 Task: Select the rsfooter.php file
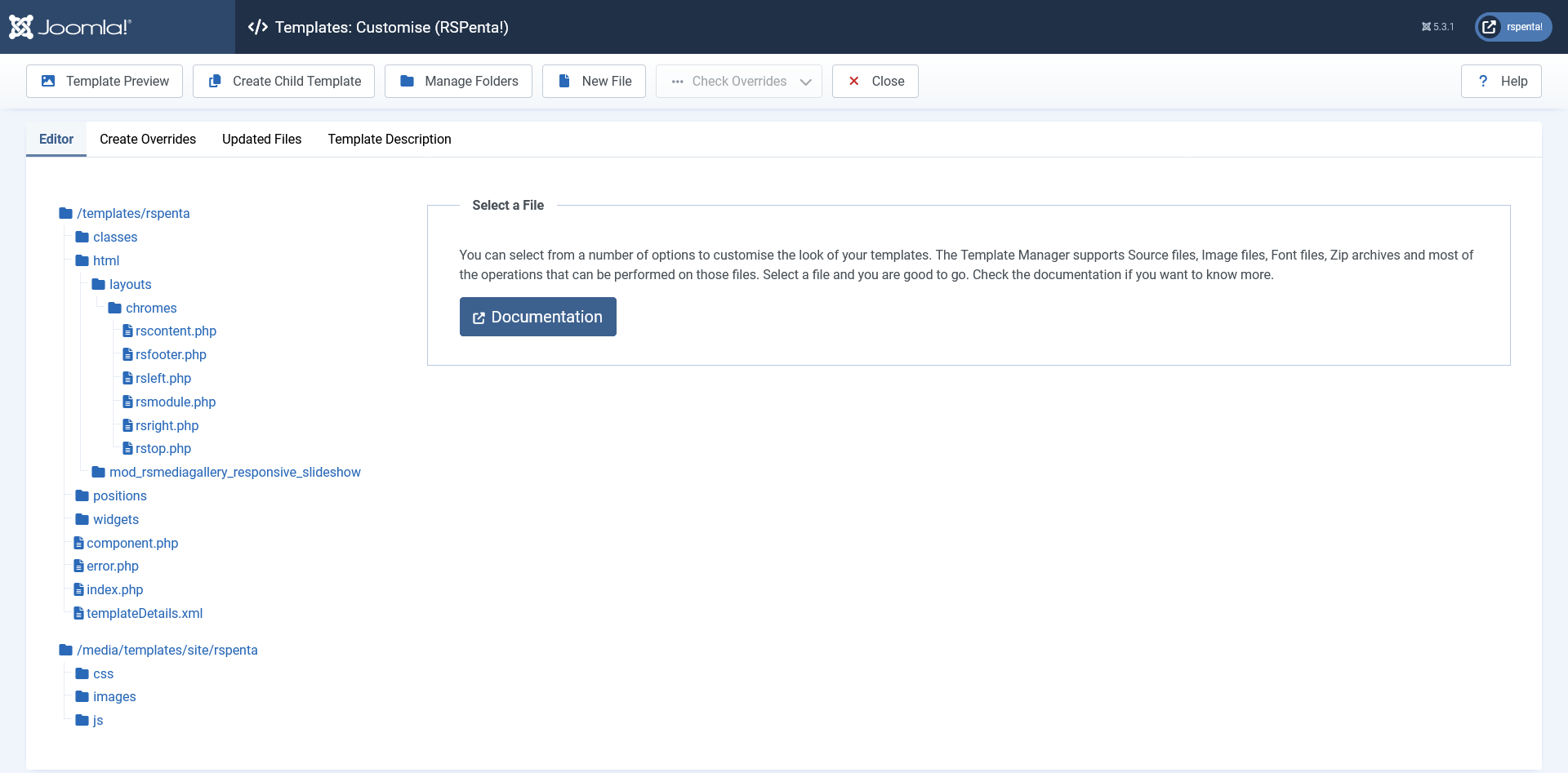171,354
